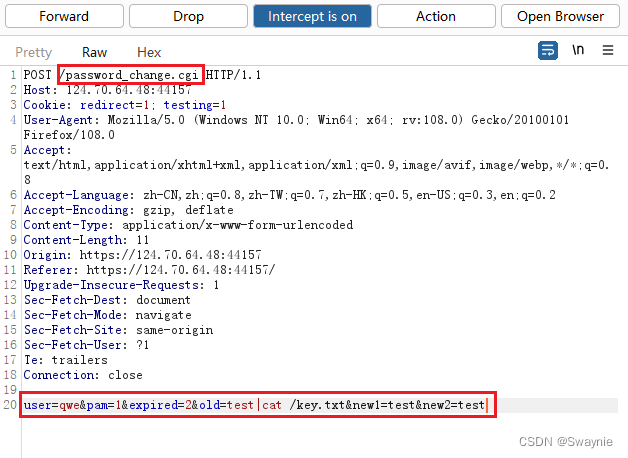Open the editor hamburger options menu
This screenshot has height=458, width=628.
pos(608,50)
